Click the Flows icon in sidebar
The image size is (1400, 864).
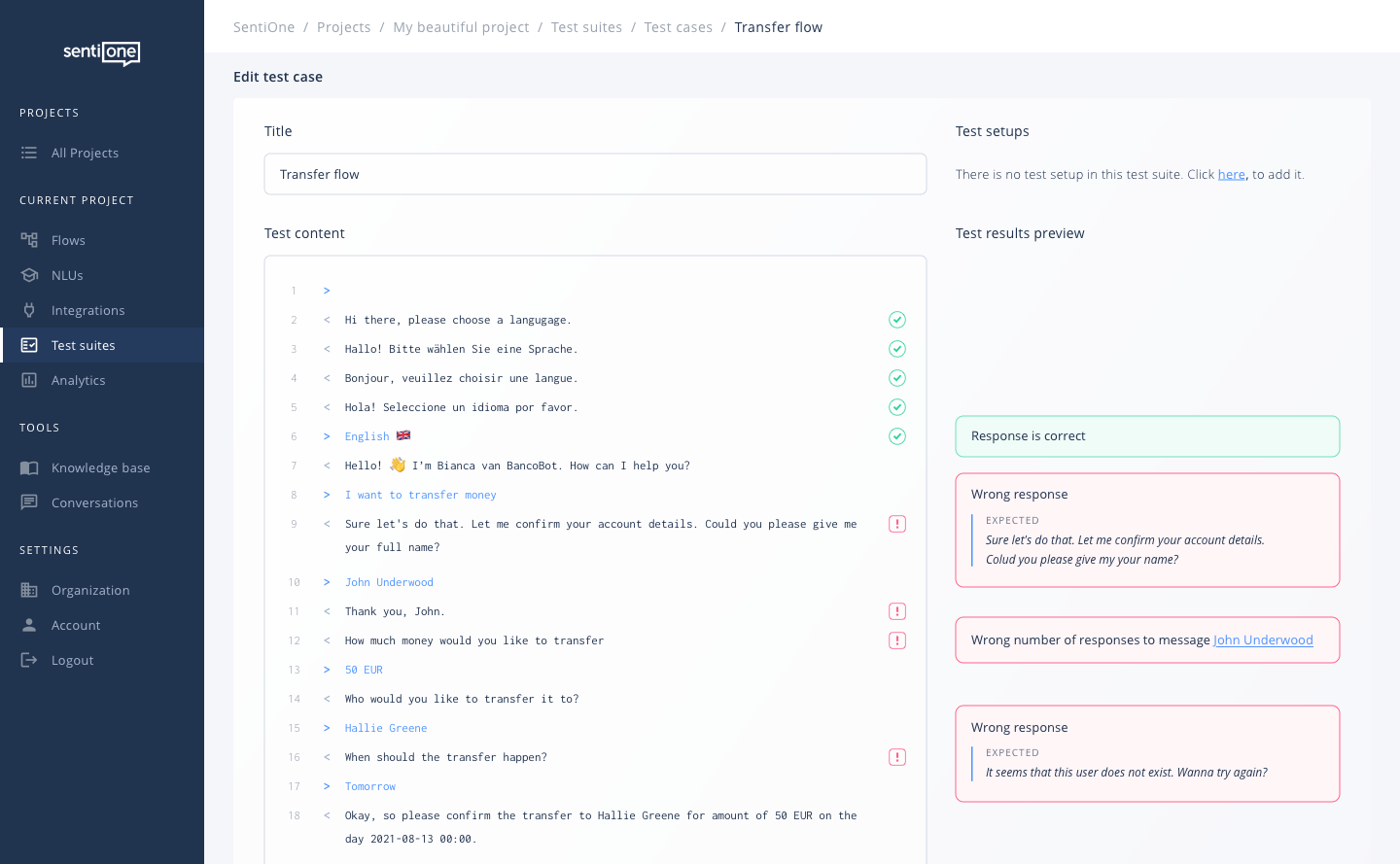pos(29,240)
